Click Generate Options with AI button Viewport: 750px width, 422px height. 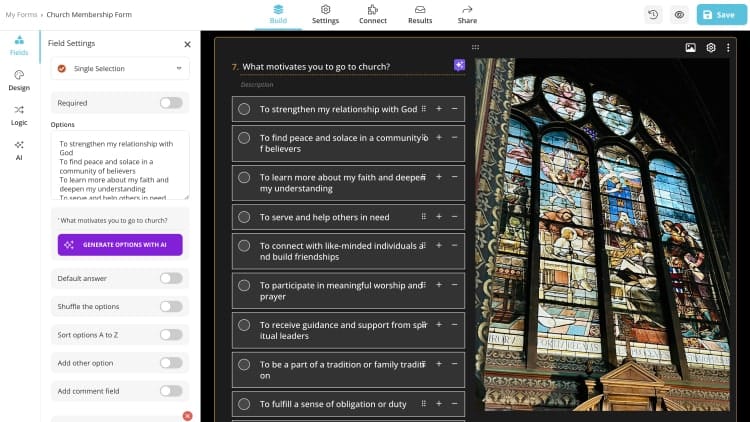tap(120, 245)
